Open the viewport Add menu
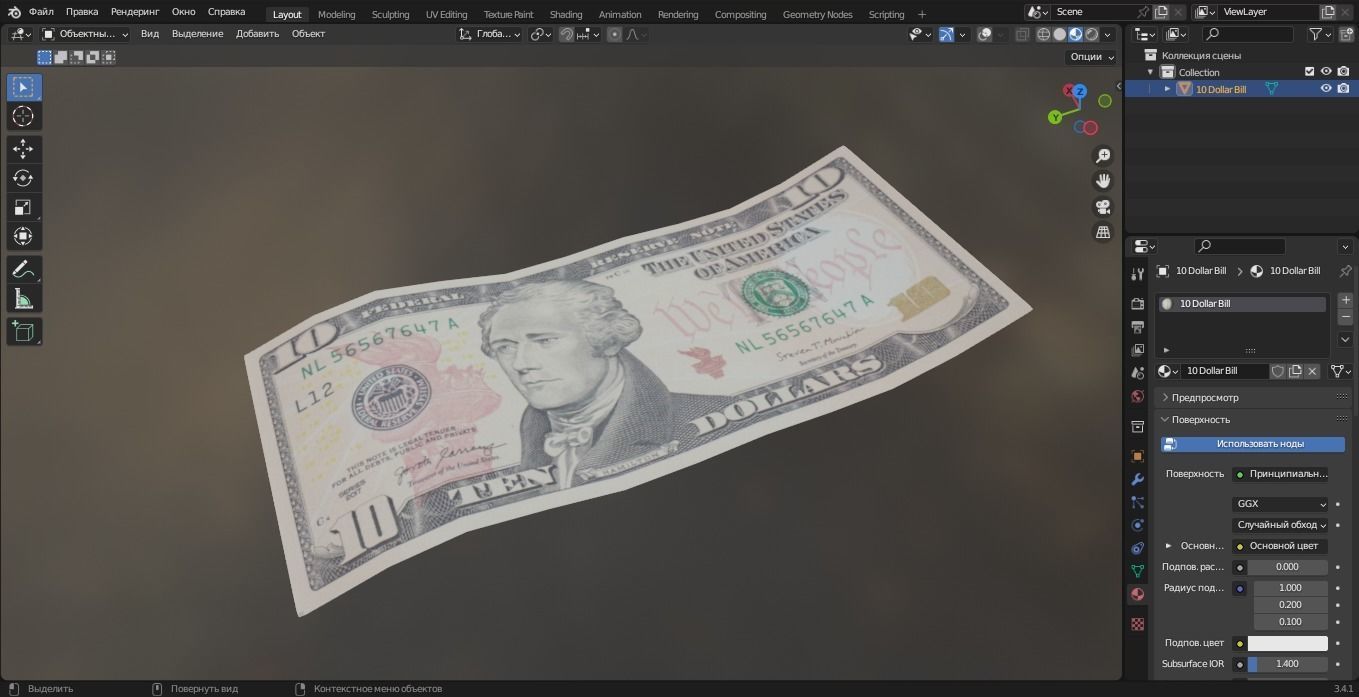1359x697 pixels. [258, 34]
